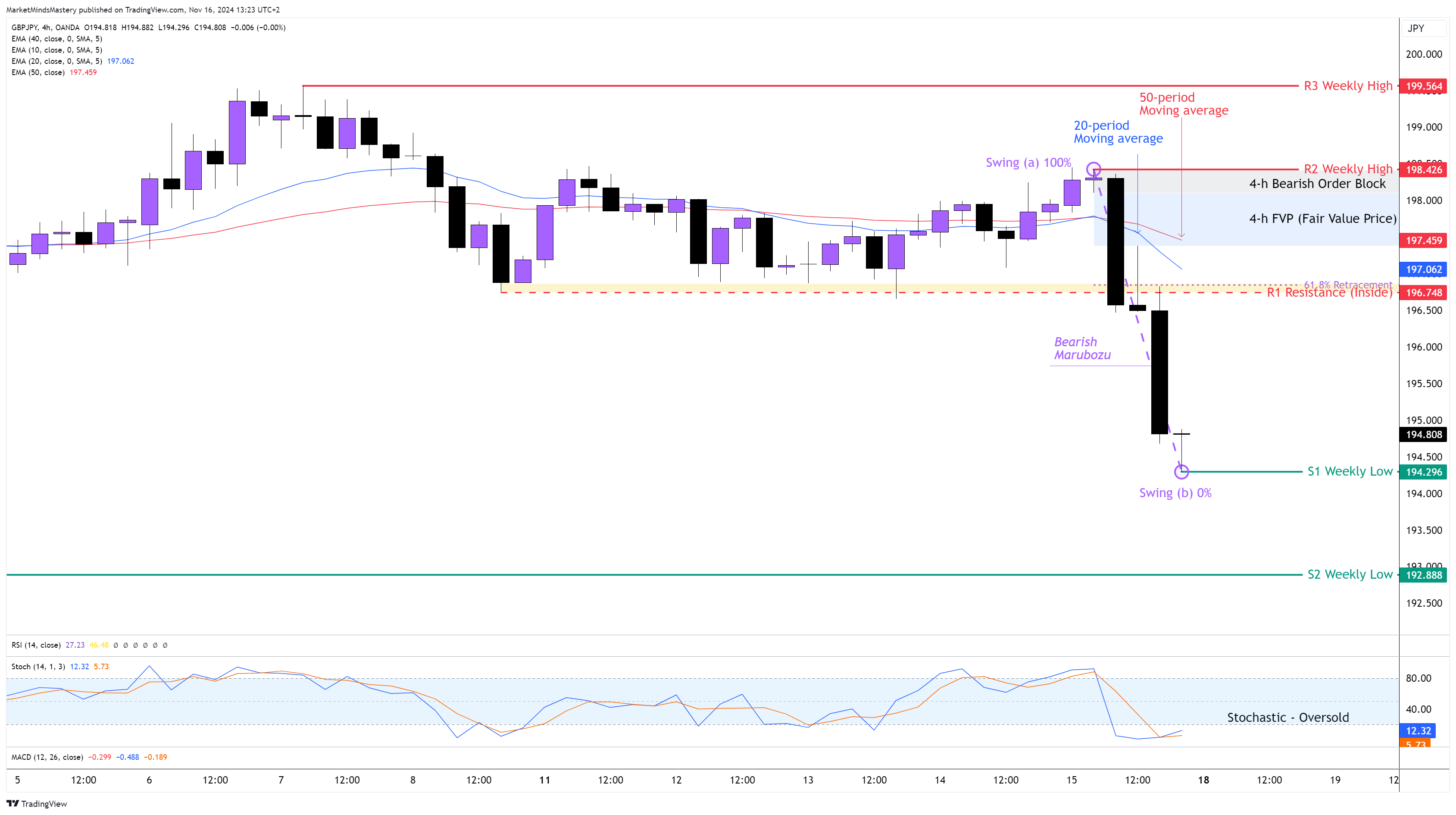This screenshot has width=1456, height=815.
Task: Select the Stoch (14, 1, 3) indicator legend
Action: [38, 666]
